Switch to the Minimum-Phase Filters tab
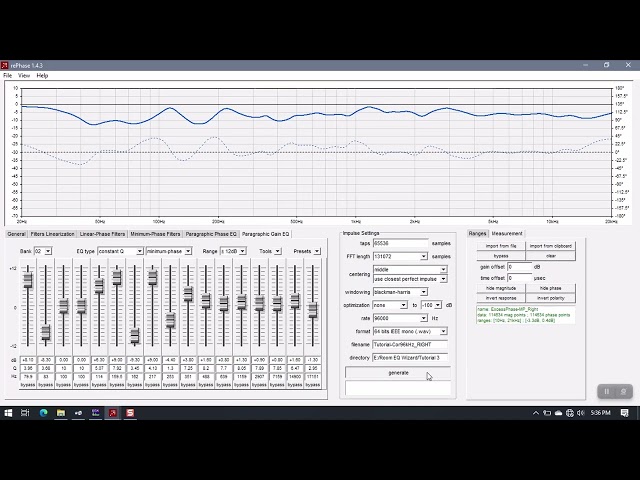Image resolution: width=640 pixels, height=480 pixels. [155, 234]
